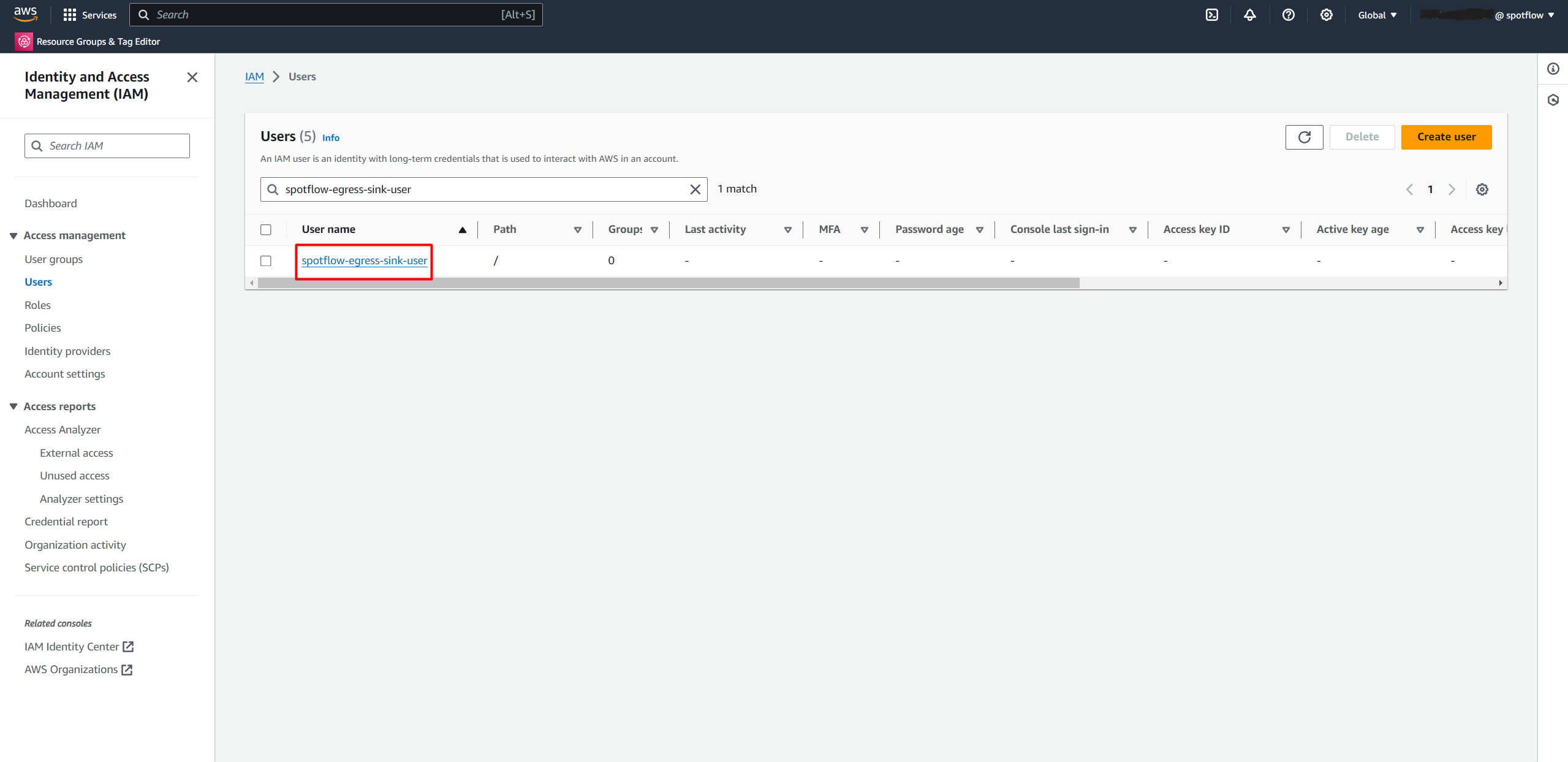Click the IAM breadcrumb link
This screenshot has width=1568, height=762.
click(254, 77)
